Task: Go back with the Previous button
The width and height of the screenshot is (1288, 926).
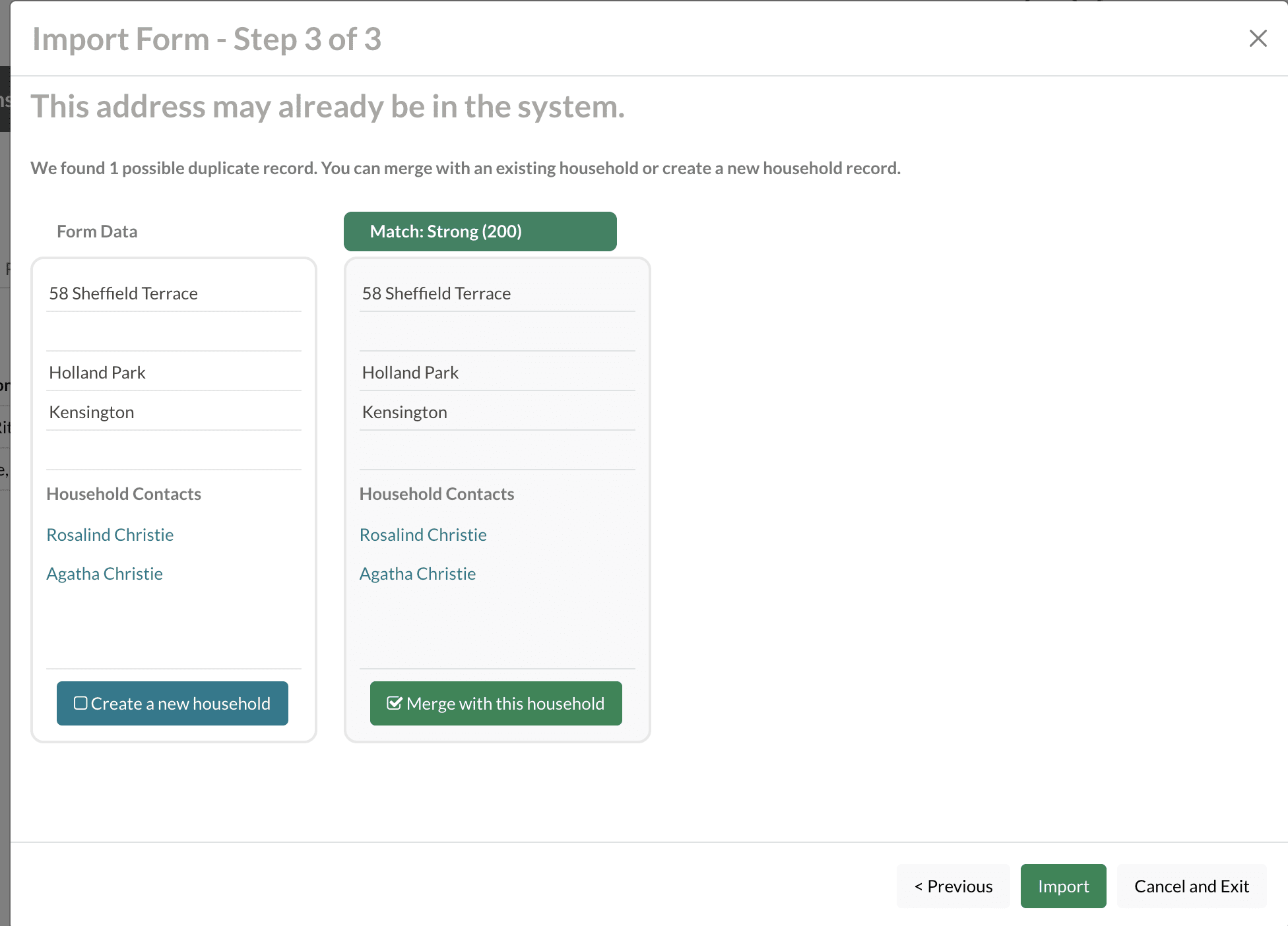Action: (953, 886)
